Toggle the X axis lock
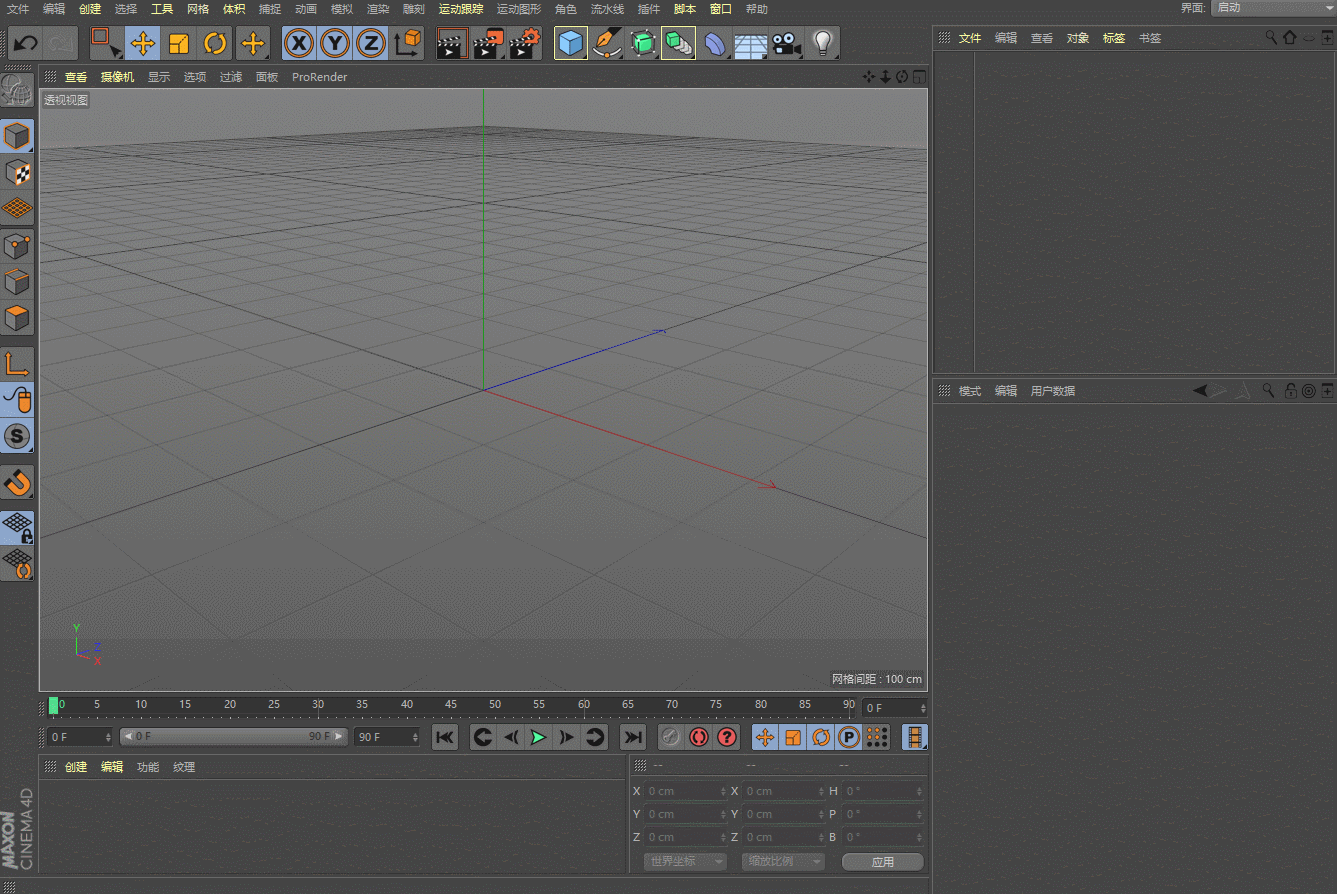Image resolution: width=1337 pixels, height=894 pixels. 299,43
